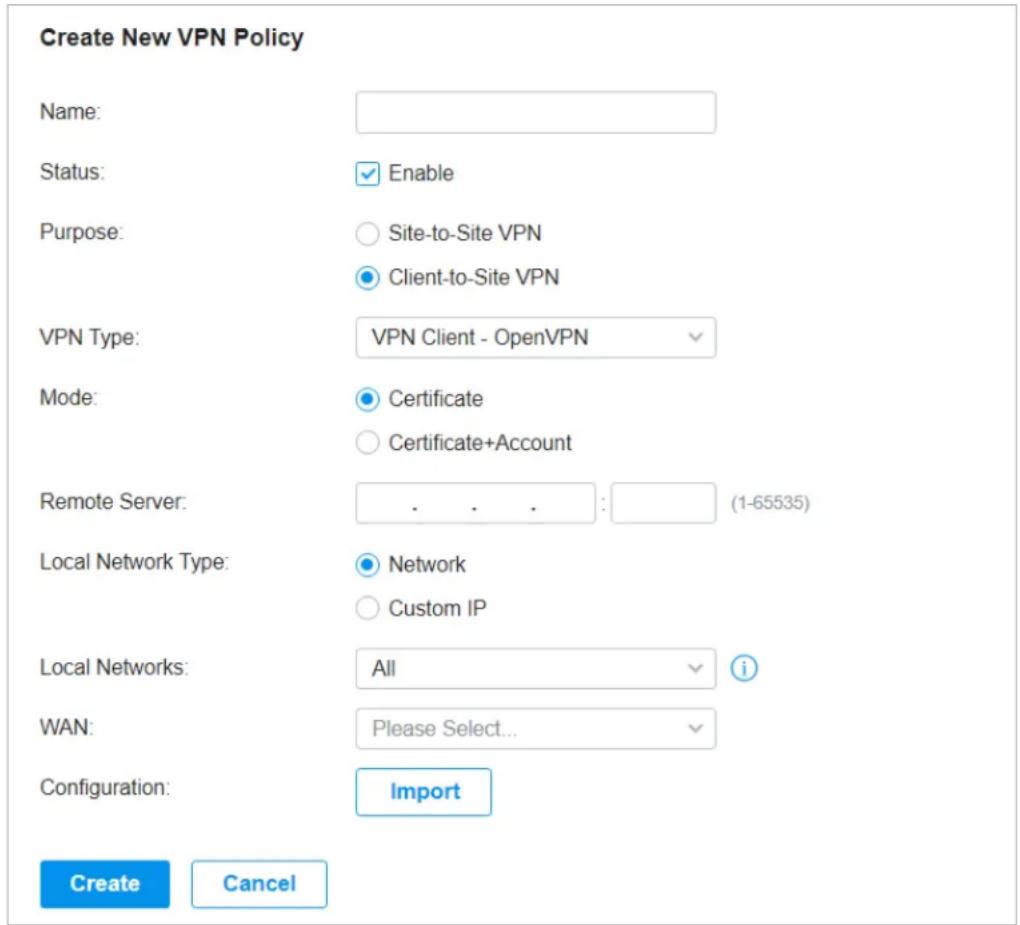
Task: Choose Certificate+Account mode
Action: pyautogui.click(x=368, y=443)
